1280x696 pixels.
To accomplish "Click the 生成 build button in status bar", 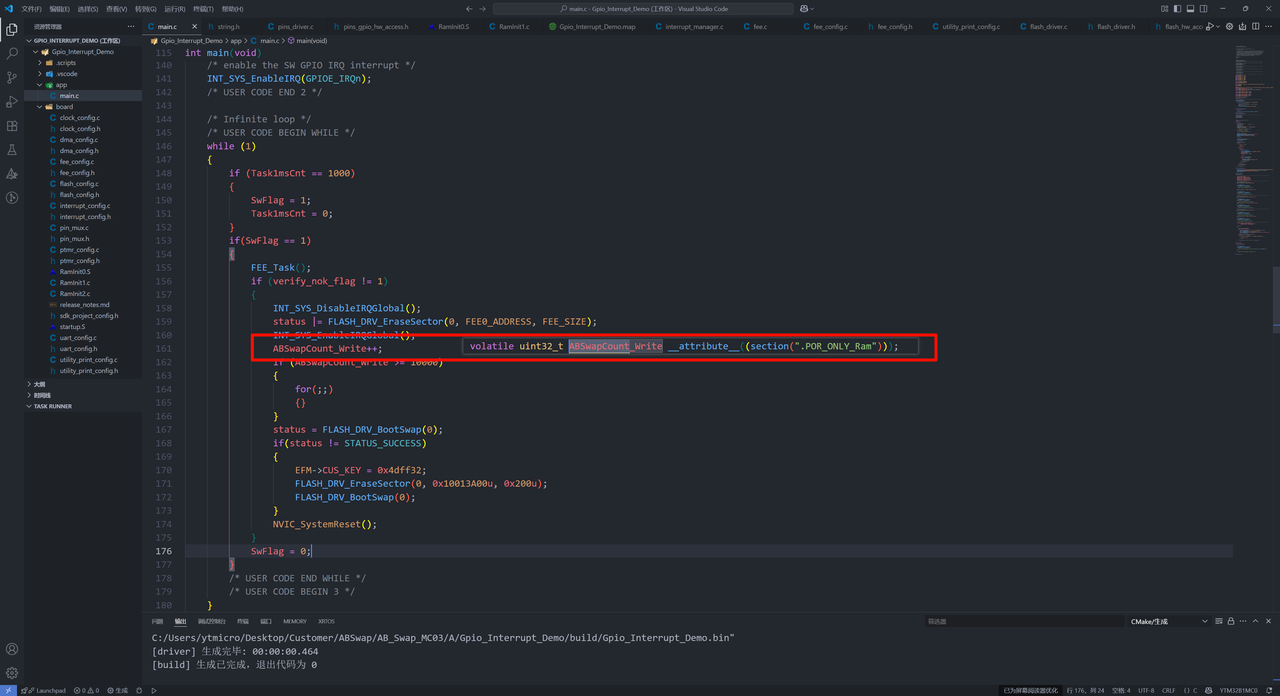I will (x=117, y=690).
